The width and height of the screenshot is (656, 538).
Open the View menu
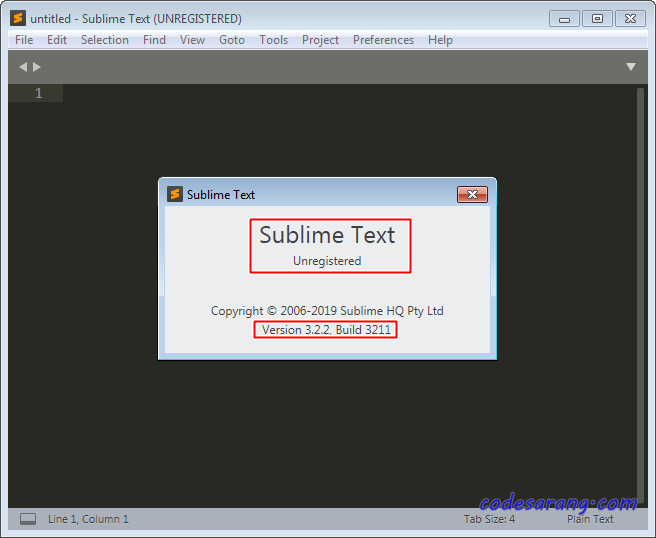[192, 40]
